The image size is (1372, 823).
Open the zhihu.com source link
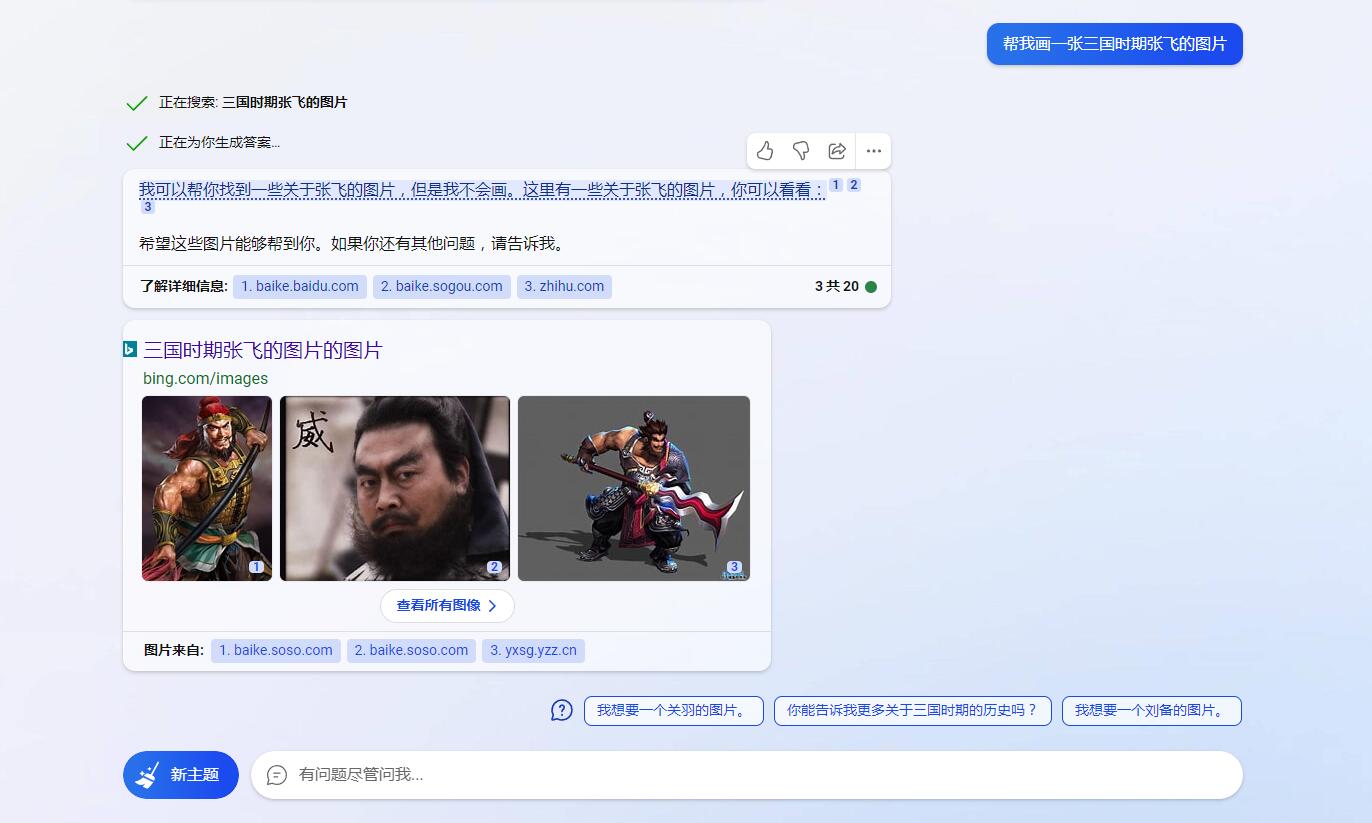coord(564,287)
